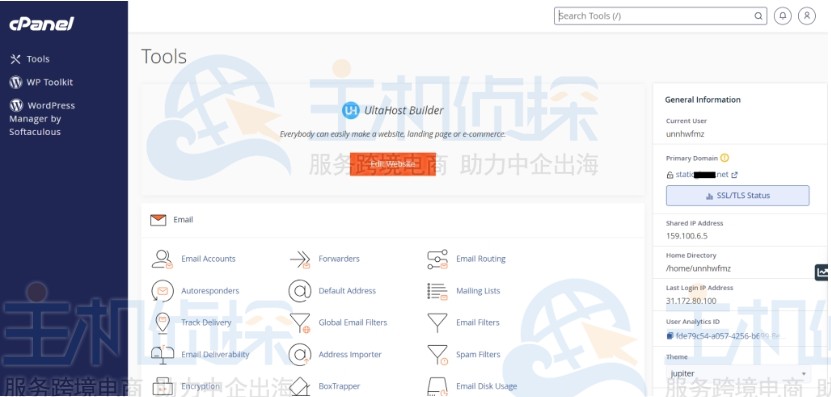The image size is (831, 397).
Task: Click the Primary Domain warning info icon
Action: tap(724, 158)
